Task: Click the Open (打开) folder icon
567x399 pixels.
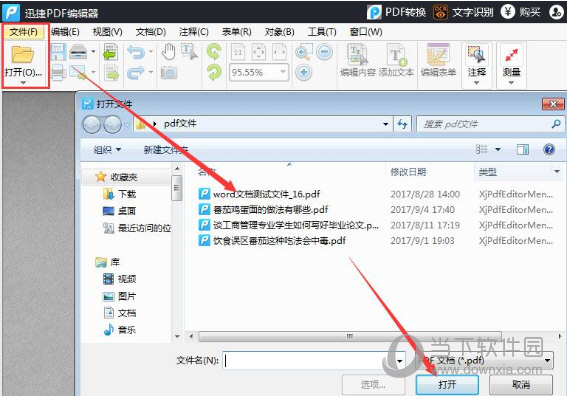Action: click(22, 54)
